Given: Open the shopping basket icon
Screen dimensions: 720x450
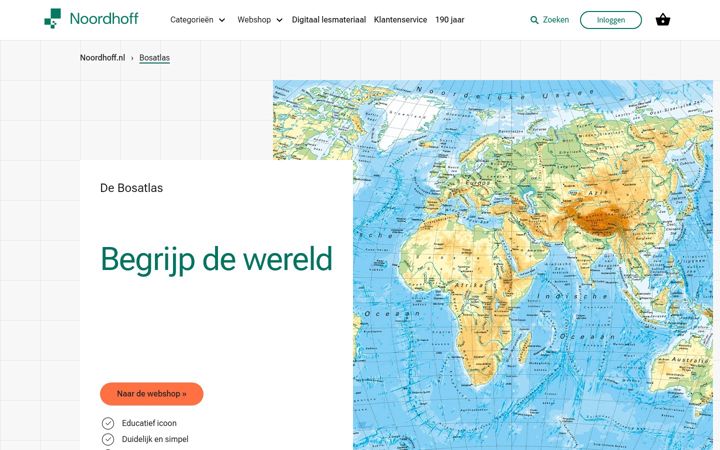Looking at the screenshot, I should 663,20.
